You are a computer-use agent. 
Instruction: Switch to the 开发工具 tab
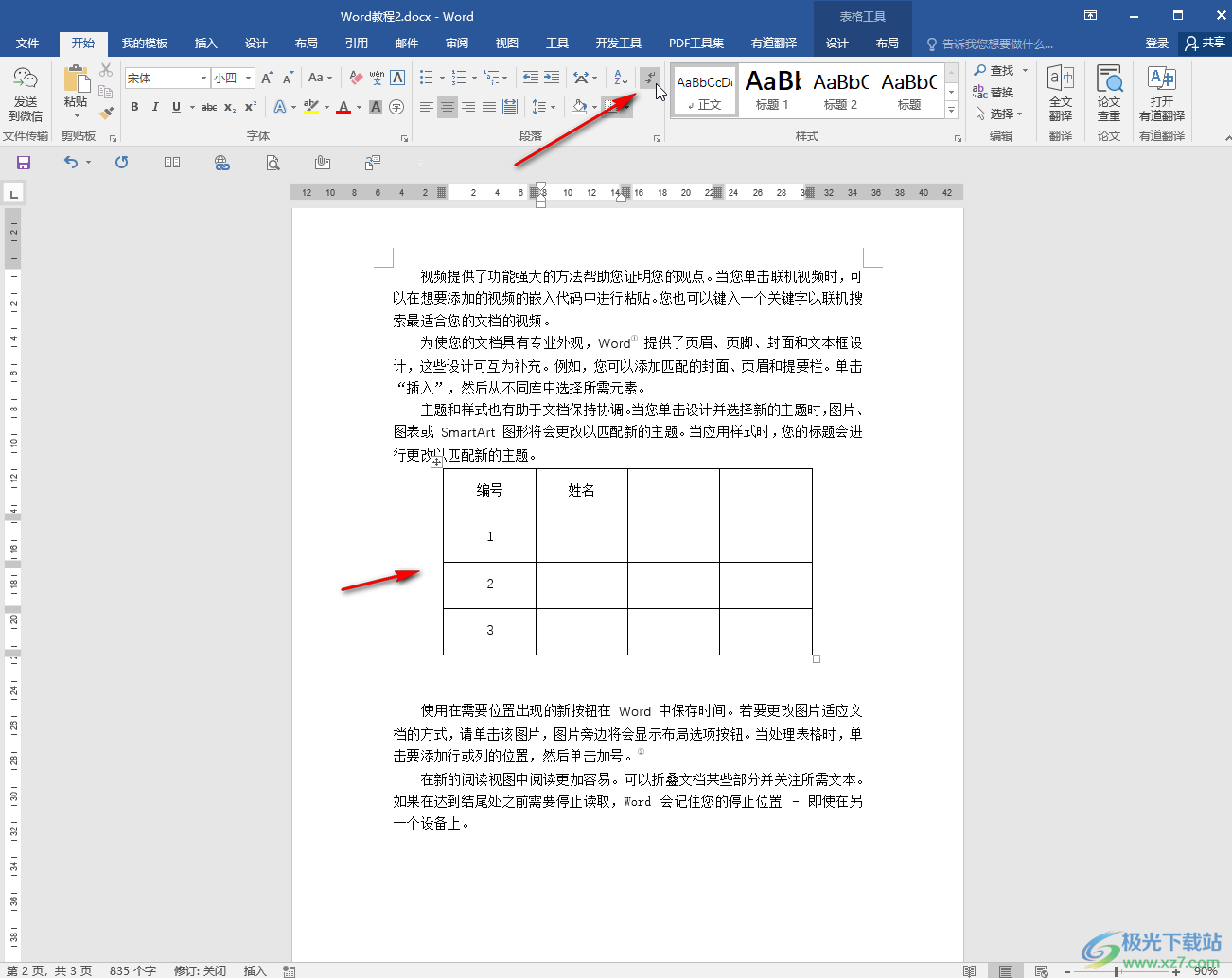618,44
